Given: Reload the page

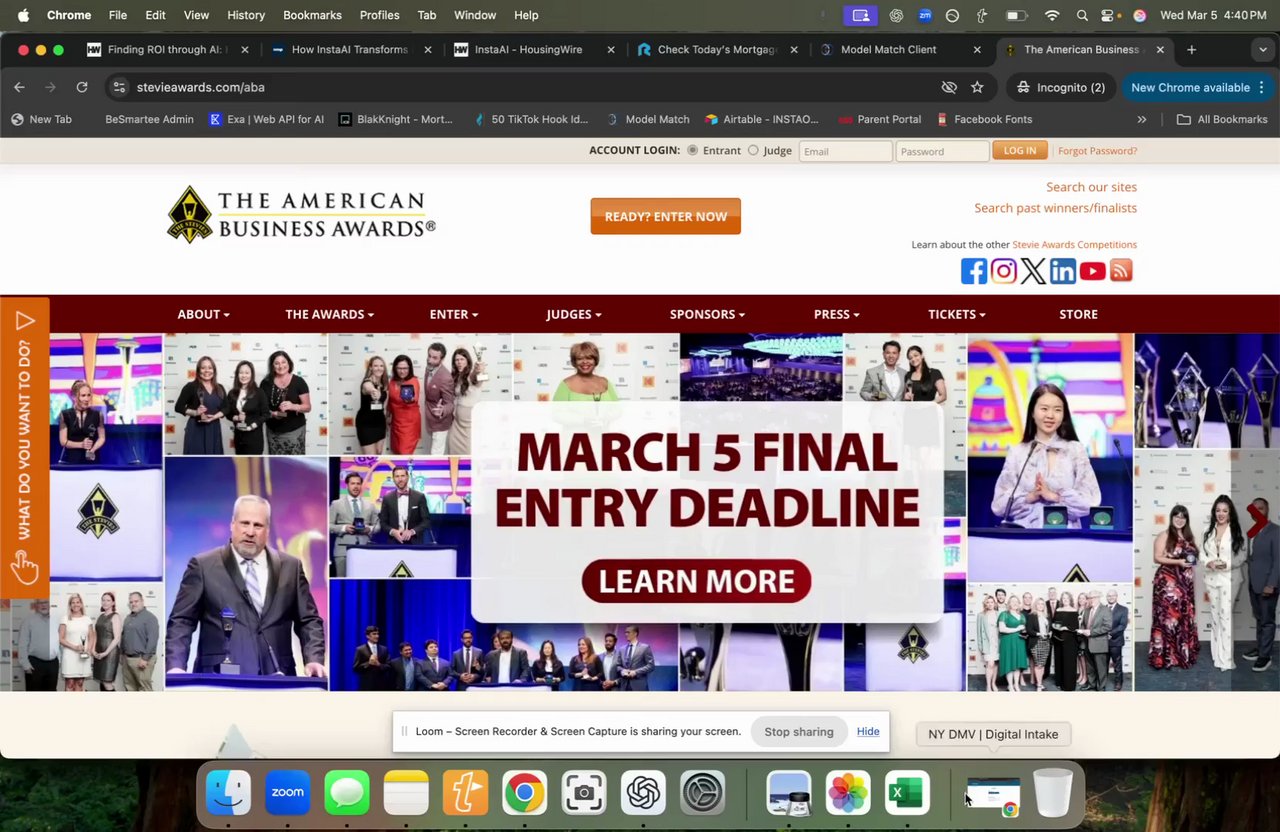Looking at the screenshot, I should pos(82,87).
